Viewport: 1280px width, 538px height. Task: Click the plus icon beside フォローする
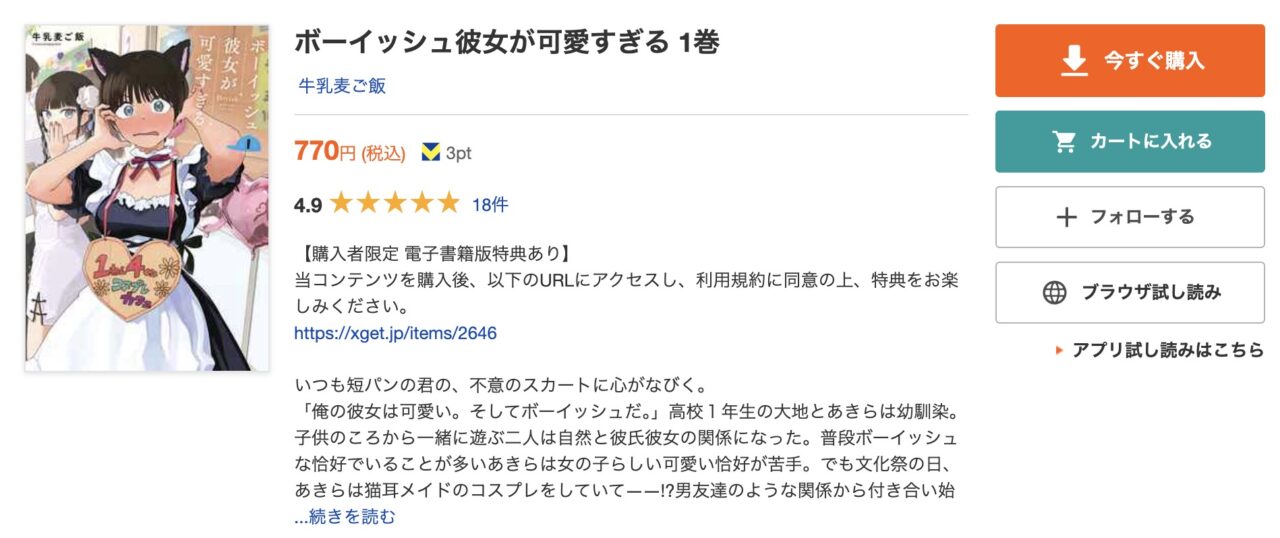tap(1067, 217)
